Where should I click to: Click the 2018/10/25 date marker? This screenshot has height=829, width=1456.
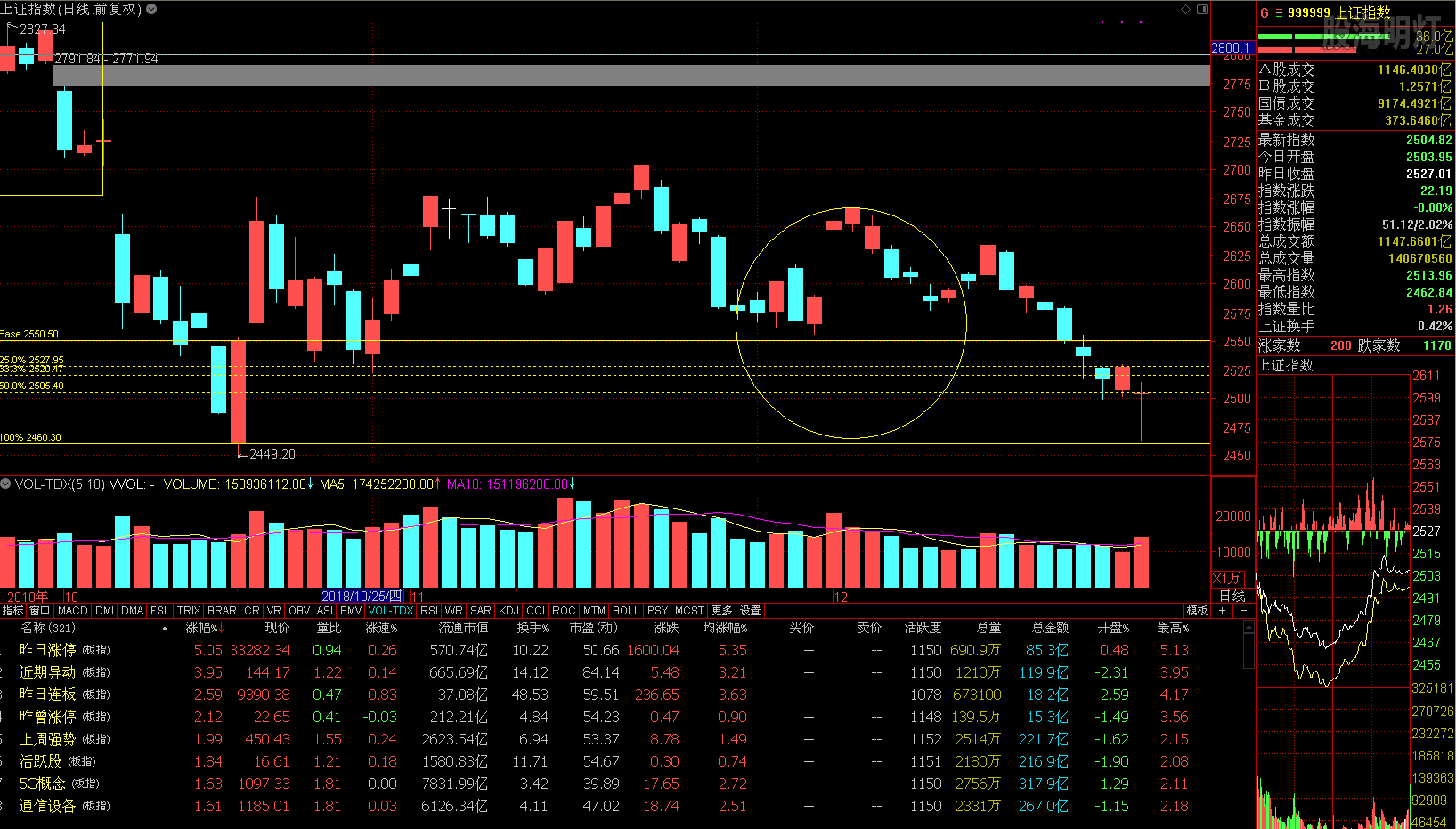(362, 597)
